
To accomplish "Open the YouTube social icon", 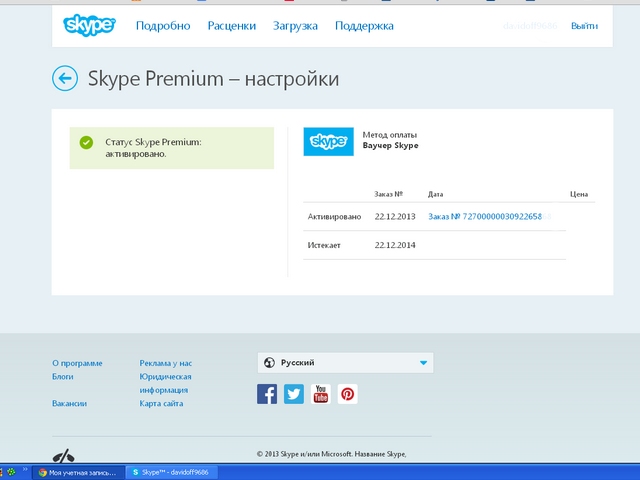I will pyautogui.click(x=320, y=393).
